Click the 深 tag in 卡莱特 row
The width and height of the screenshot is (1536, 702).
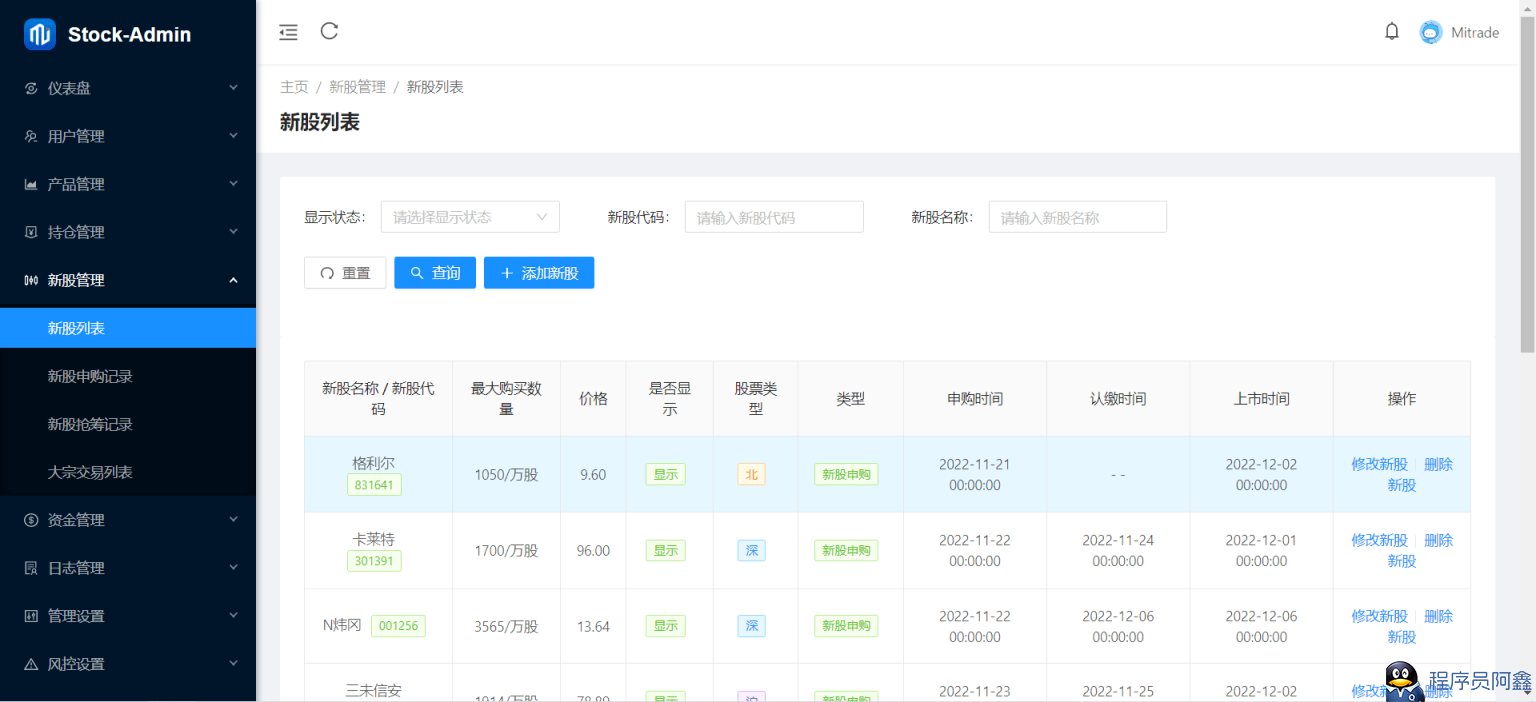752,550
